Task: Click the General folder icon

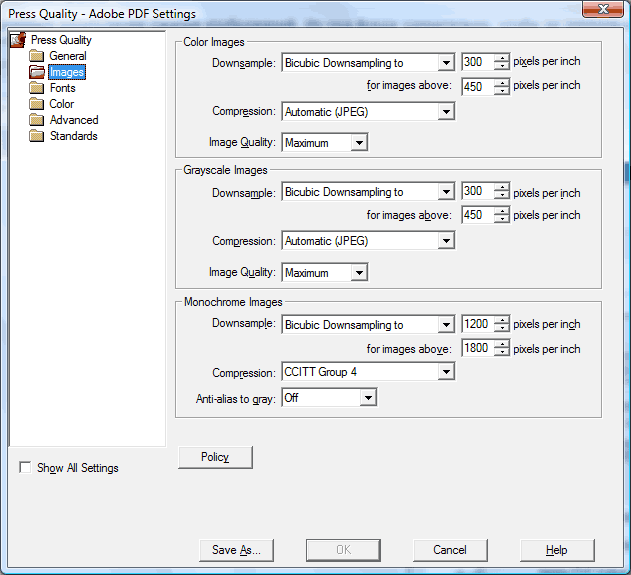Action: [x=37, y=56]
